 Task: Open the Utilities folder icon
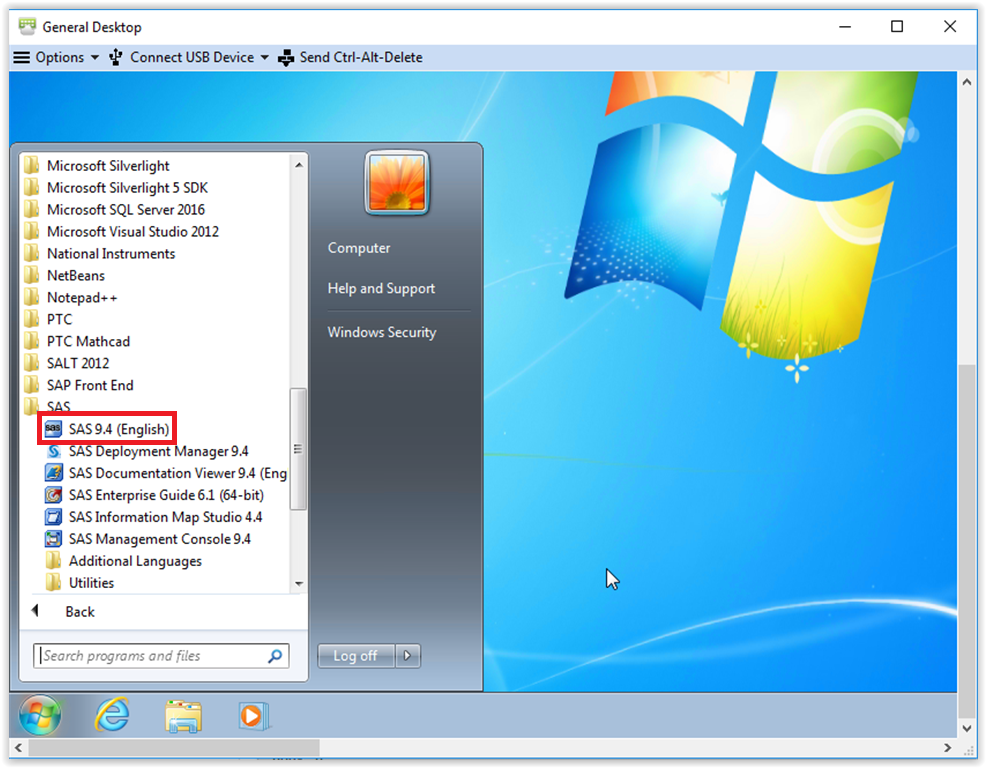(x=53, y=582)
